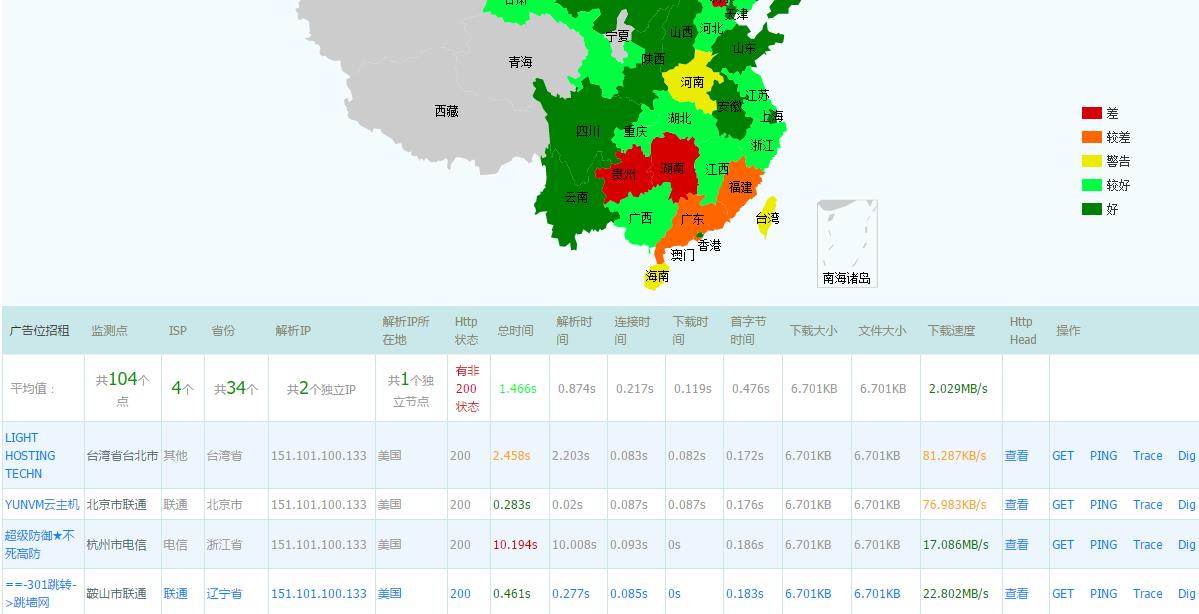The height and width of the screenshot is (614, 1199).
Task: Select 广西 province on the map
Action: pyautogui.click(x=640, y=219)
